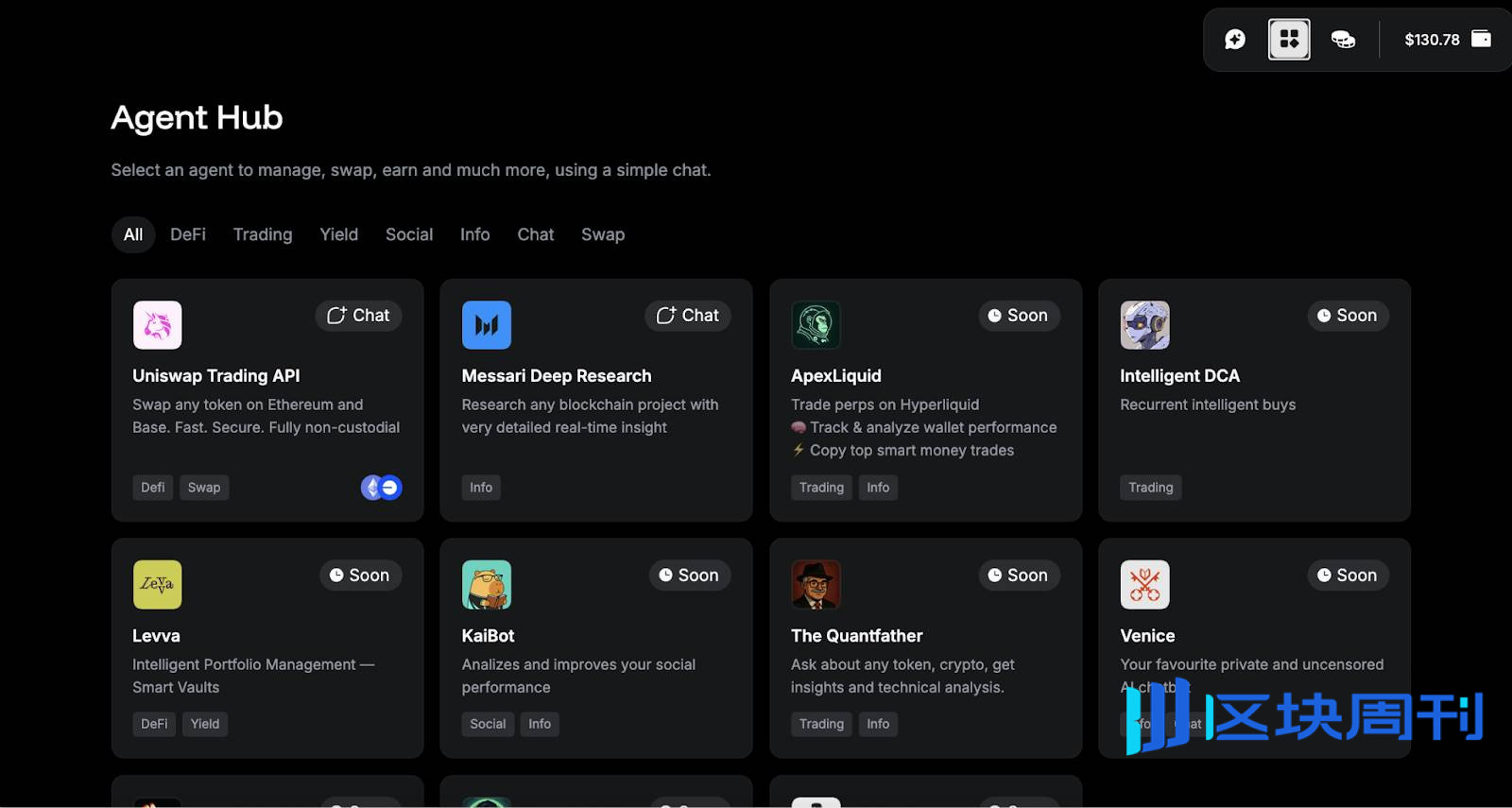The width and height of the screenshot is (1512, 808).
Task: Switch to the DeFi filter tab
Action: [188, 234]
